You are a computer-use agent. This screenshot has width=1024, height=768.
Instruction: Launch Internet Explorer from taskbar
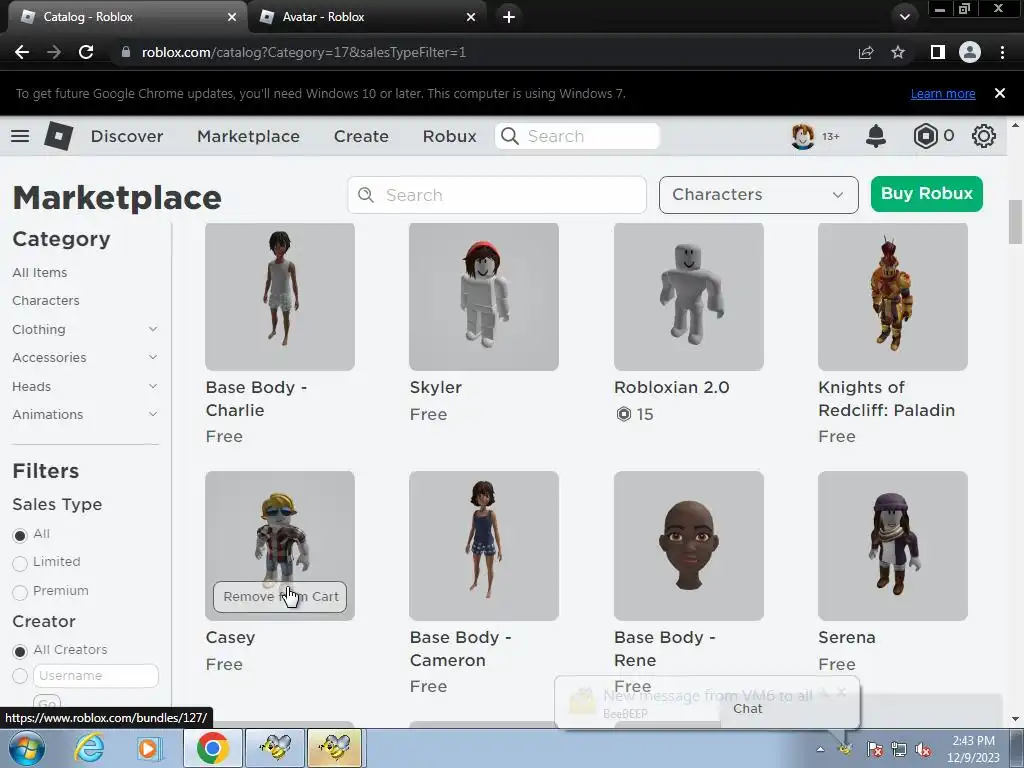(x=89, y=748)
